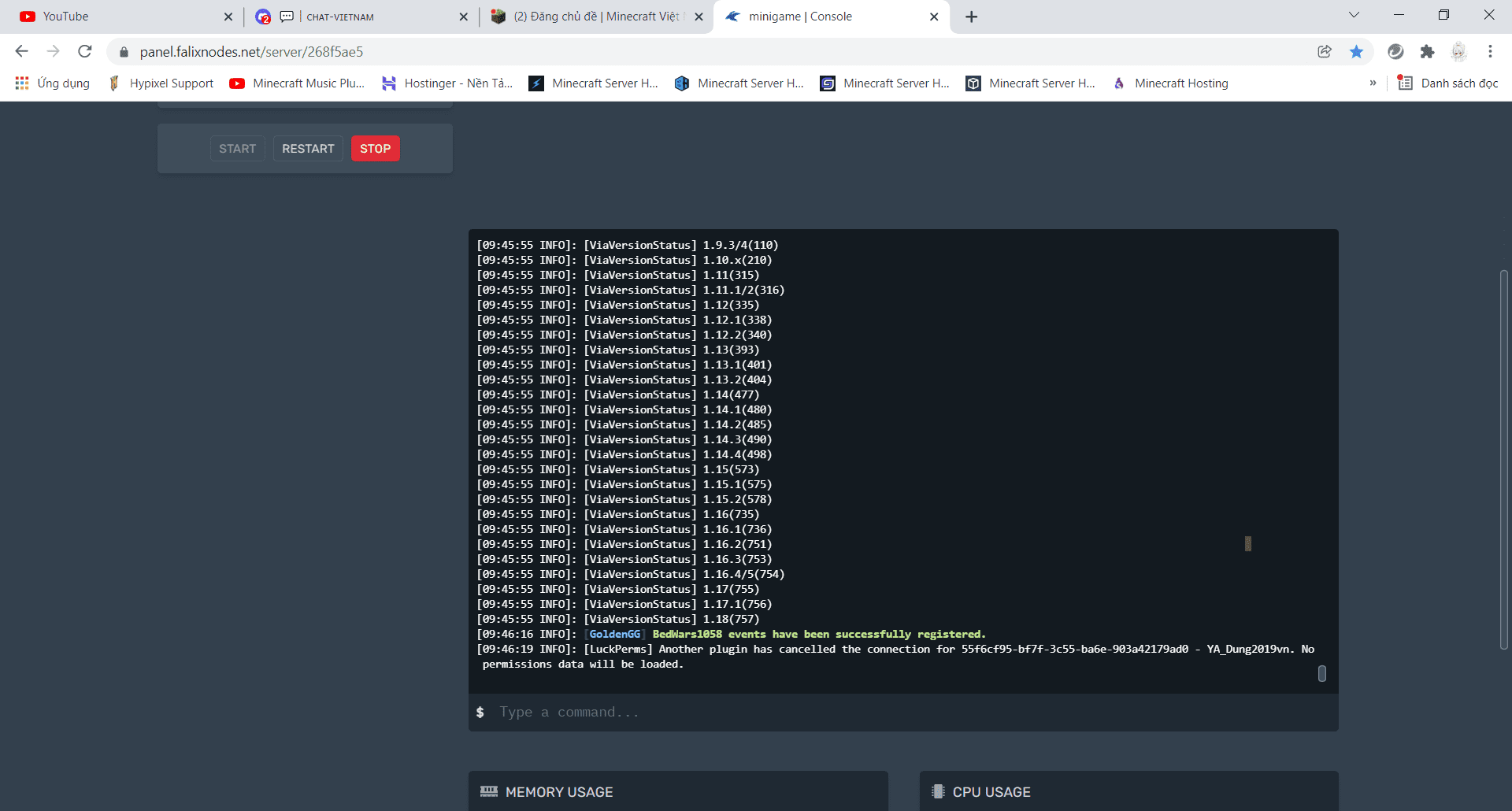Open the grey circular extension icon
The image size is (1512, 811).
coord(1395,51)
